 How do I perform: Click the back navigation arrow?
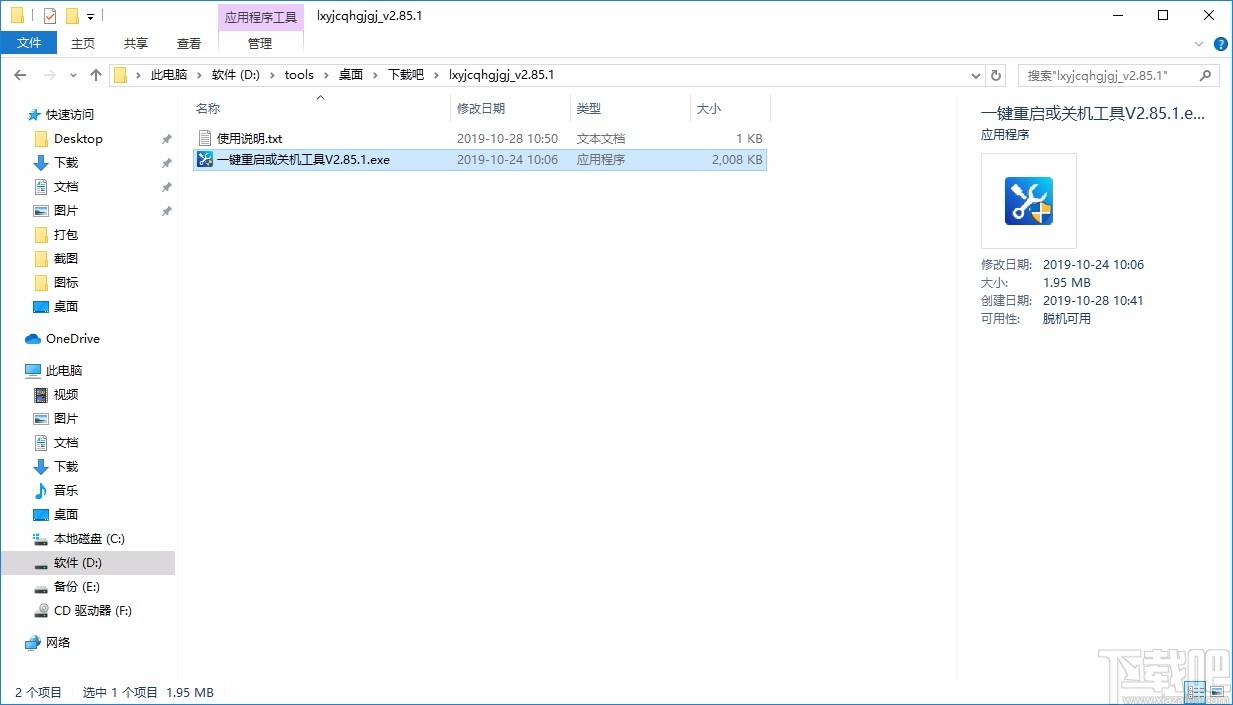(19, 74)
